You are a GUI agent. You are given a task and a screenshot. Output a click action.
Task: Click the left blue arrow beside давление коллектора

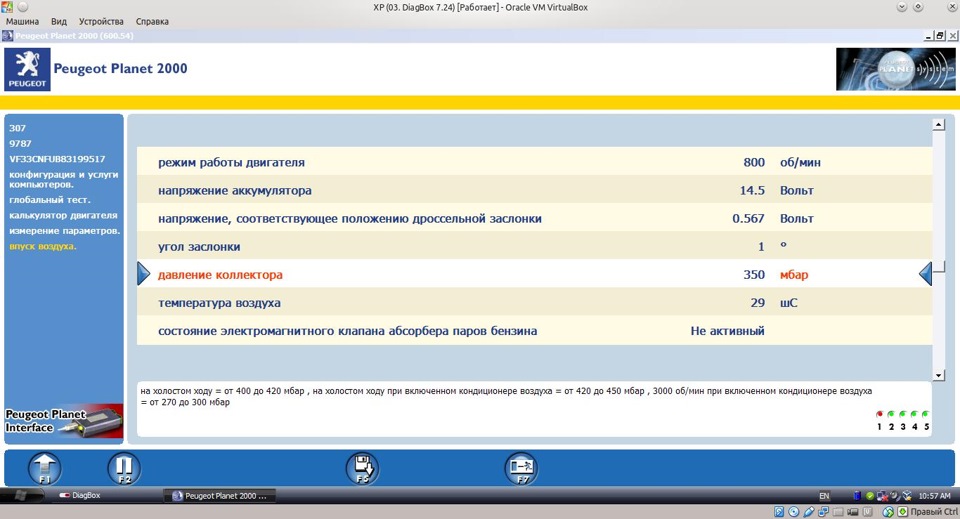(143, 274)
